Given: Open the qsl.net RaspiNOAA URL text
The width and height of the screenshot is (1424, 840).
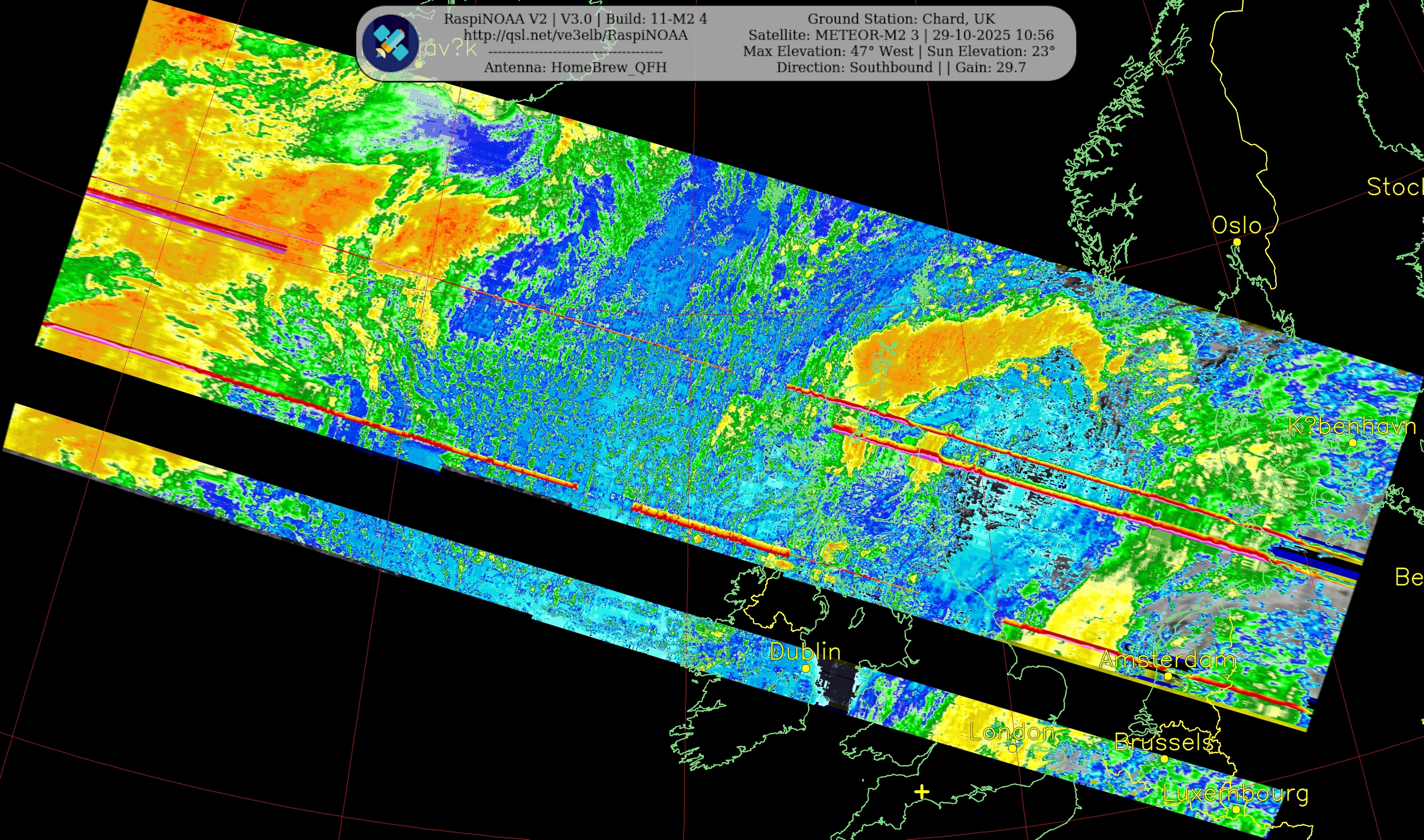Looking at the screenshot, I should (x=575, y=35).
